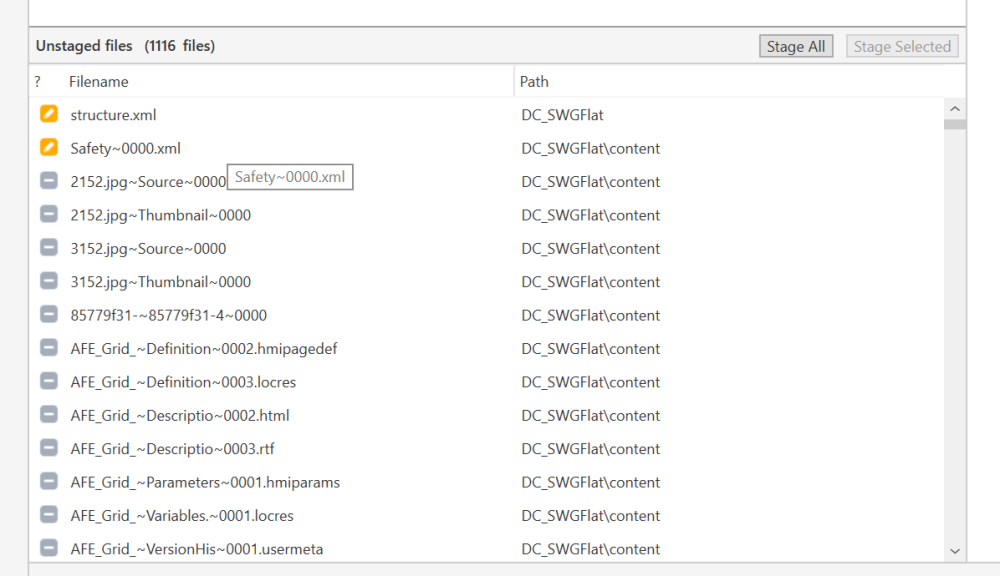Click the status icon for 2152.jpg~Thumbnail~0000

coord(49,215)
